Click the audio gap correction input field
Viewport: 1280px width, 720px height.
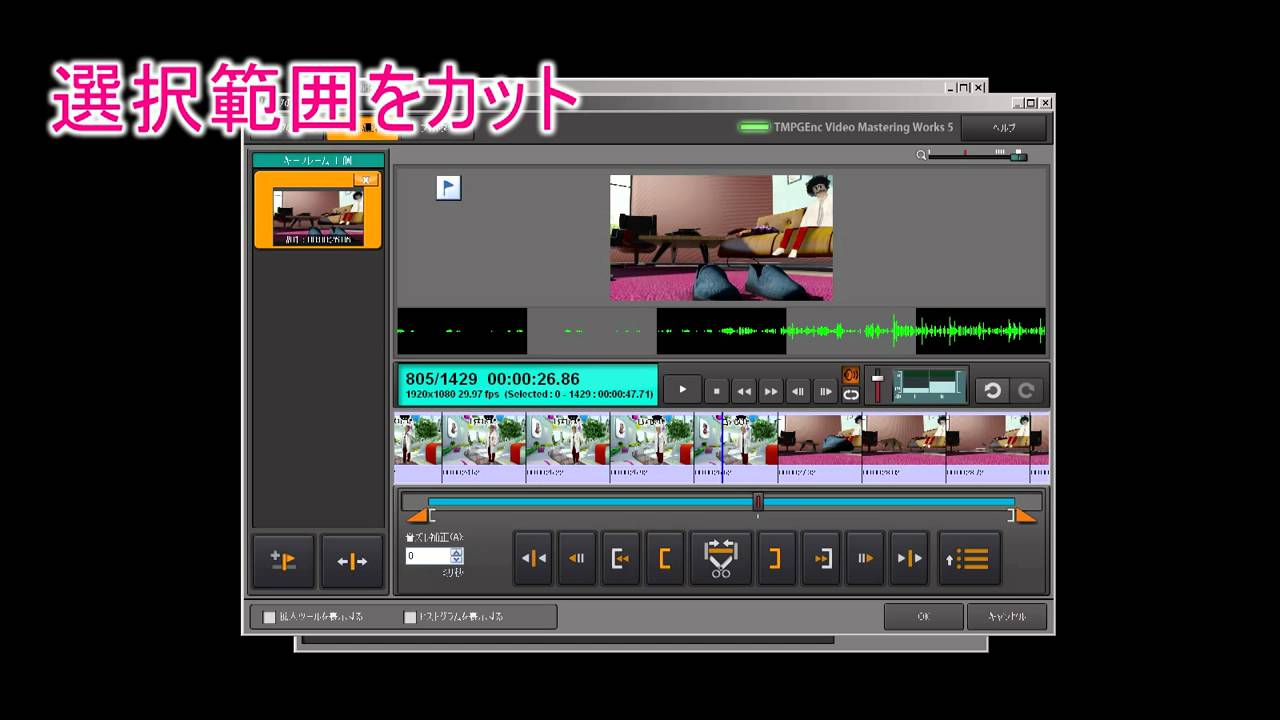click(428, 556)
